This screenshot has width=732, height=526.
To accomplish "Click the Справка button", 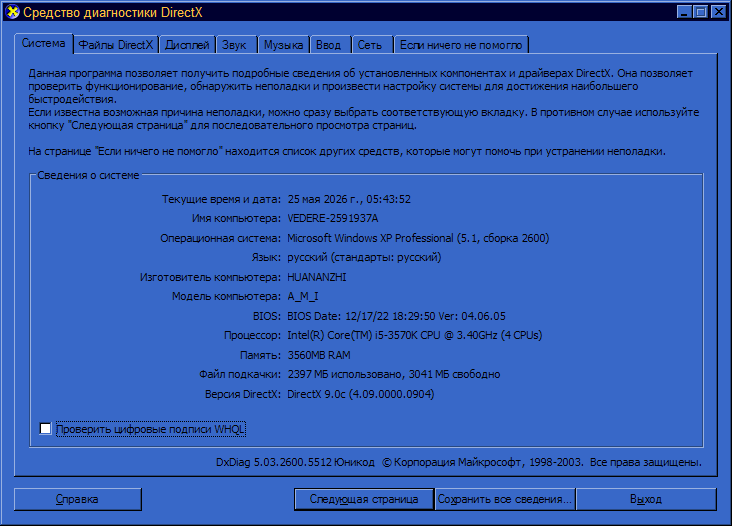I will pyautogui.click(x=77, y=499).
